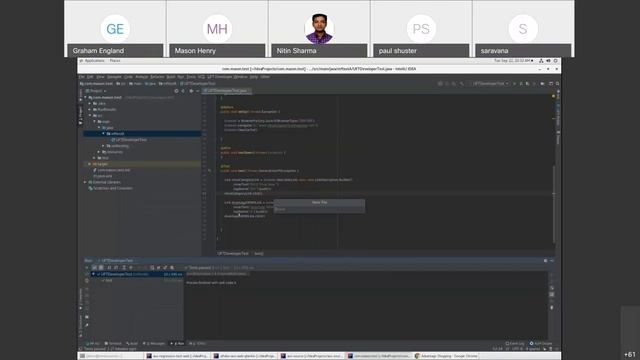
Task: Show the +61 more participants
Action: coord(630,354)
